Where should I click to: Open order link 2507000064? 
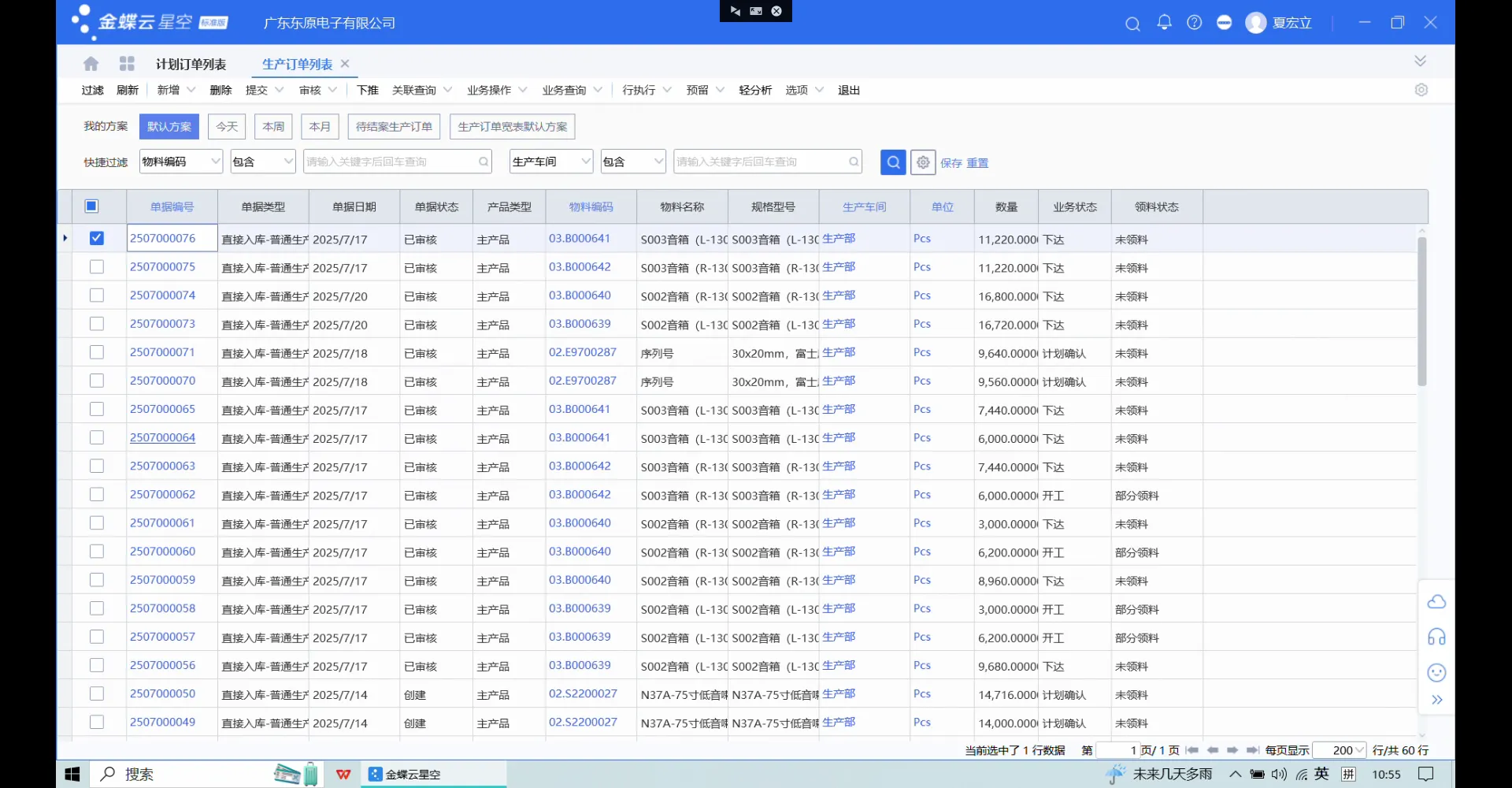click(162, 437)
